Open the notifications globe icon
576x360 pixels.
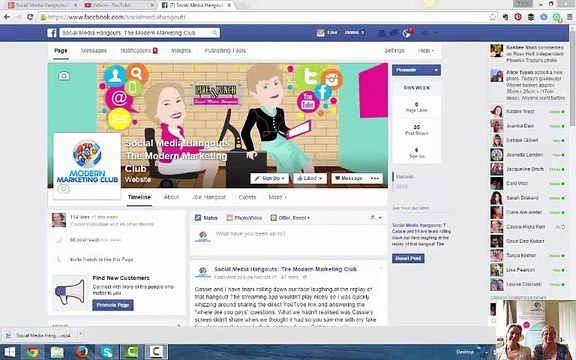(407, 33)
